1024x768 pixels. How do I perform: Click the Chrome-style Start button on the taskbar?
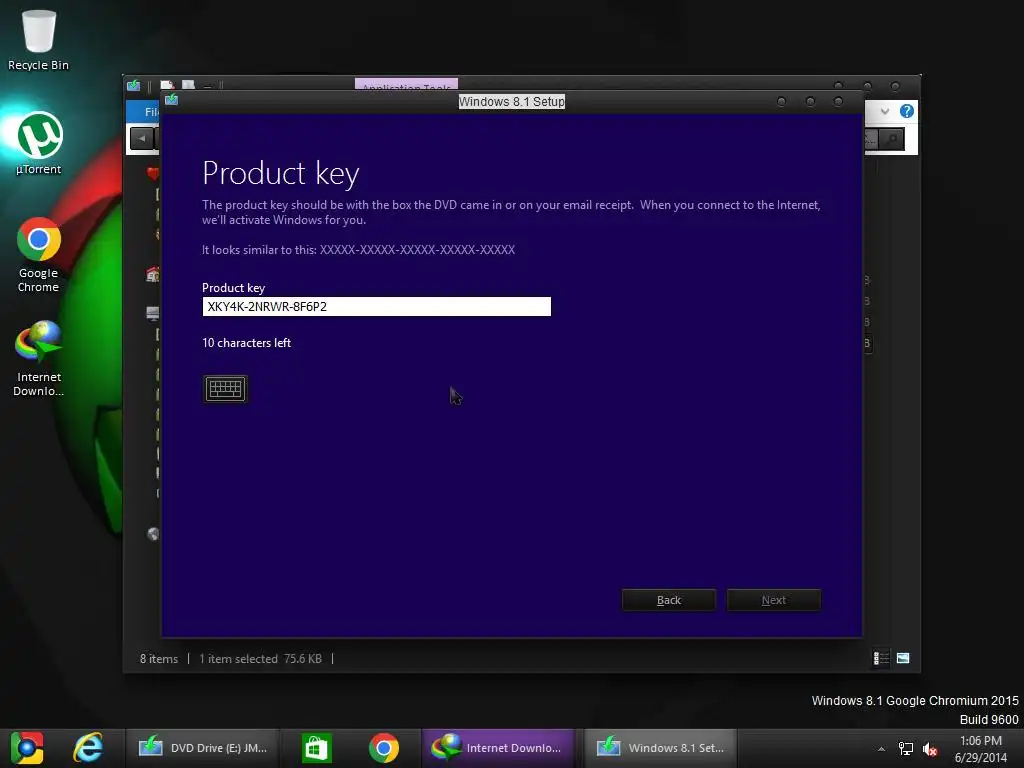tap(27, 748)
